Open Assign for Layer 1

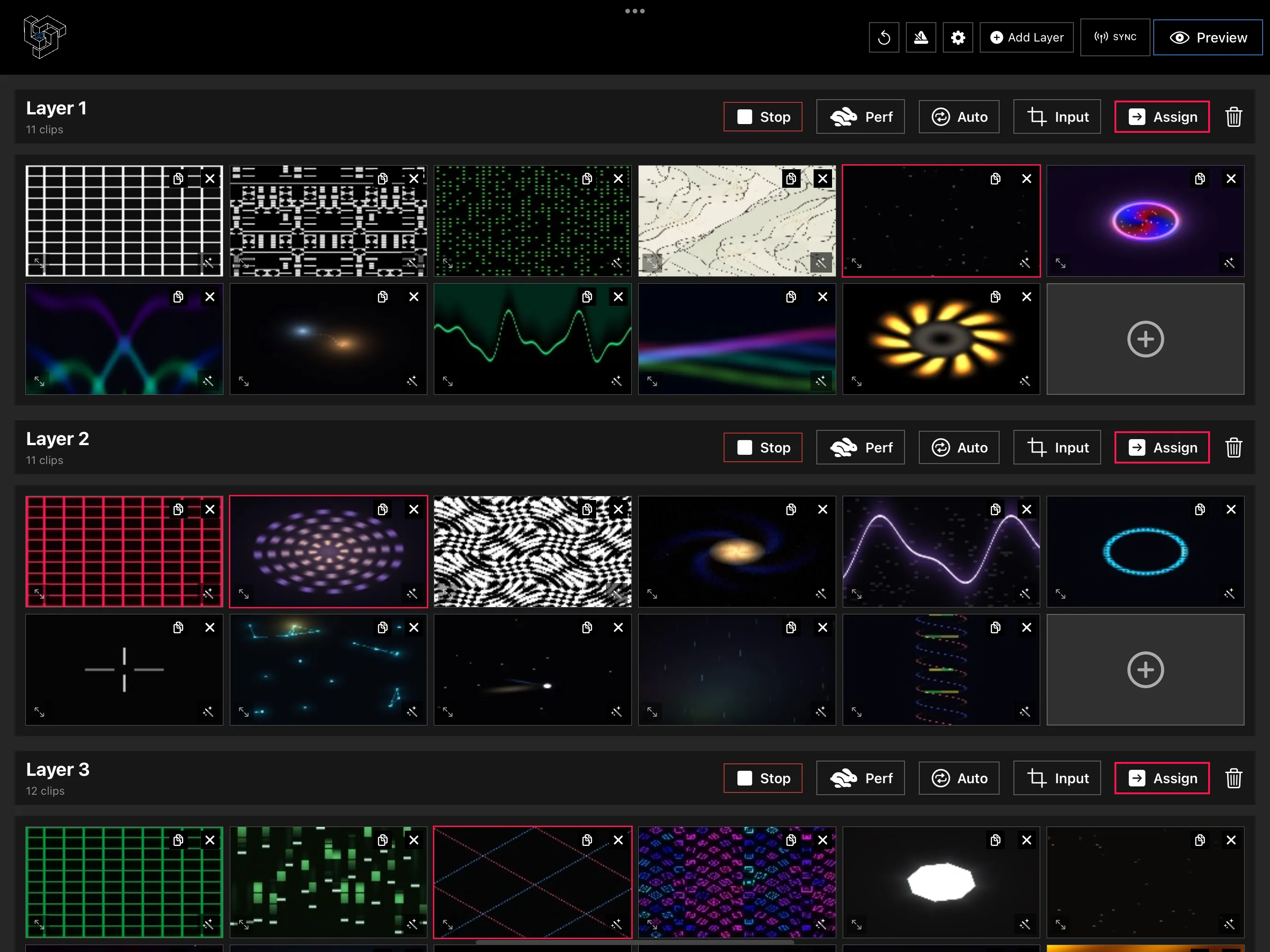point(1162,117)
